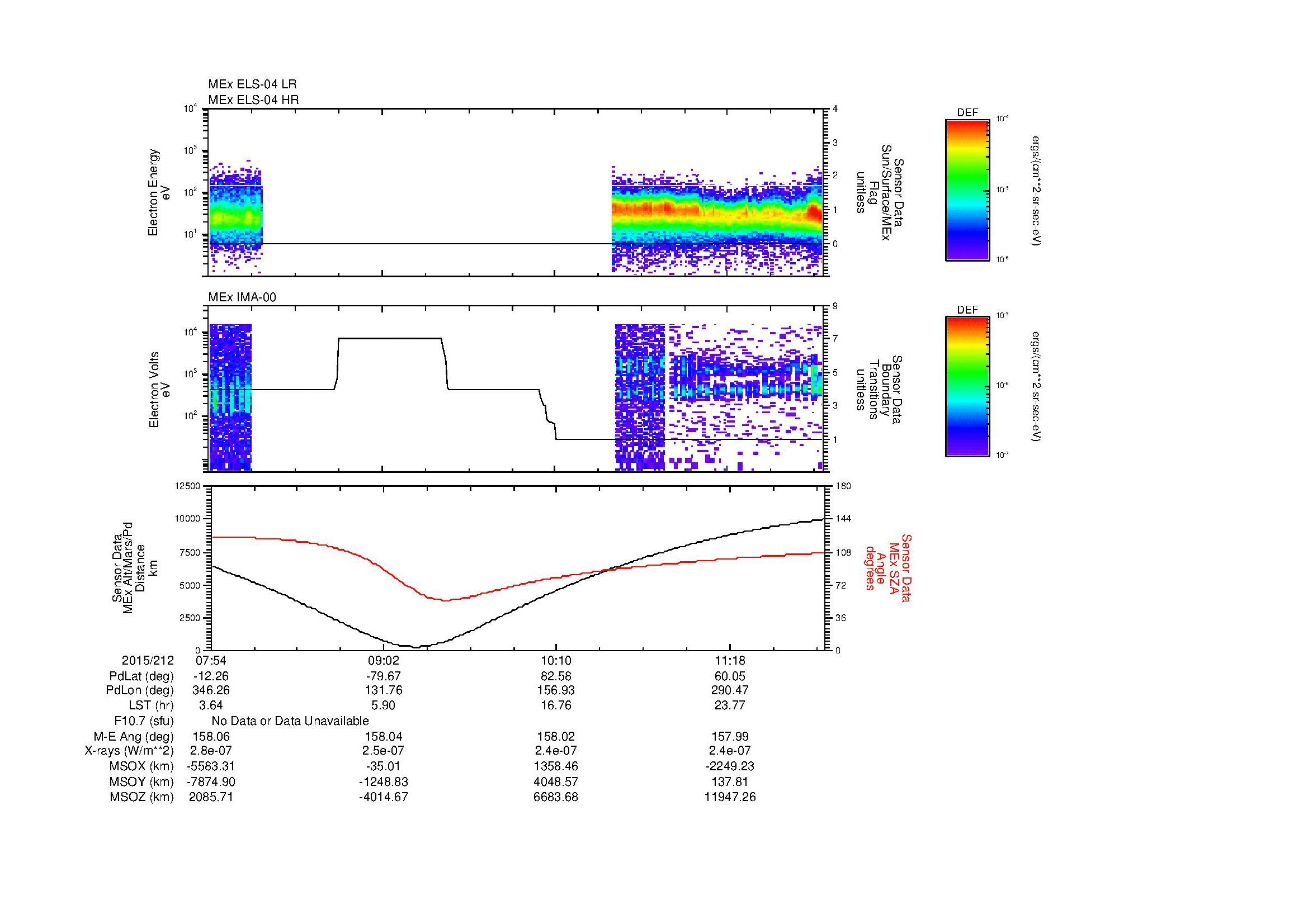Click the time tick label '10:10'
Image resolution: width=1308 pixels, height=924 pixels.
coord(556,661)
